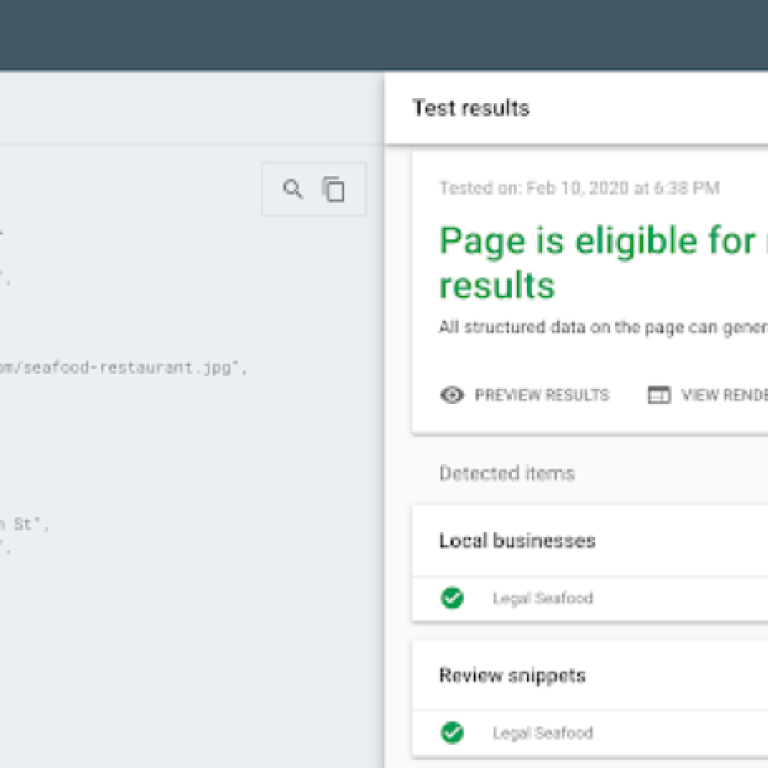Click the magnifier search icon in code panel

pos(292,189)
